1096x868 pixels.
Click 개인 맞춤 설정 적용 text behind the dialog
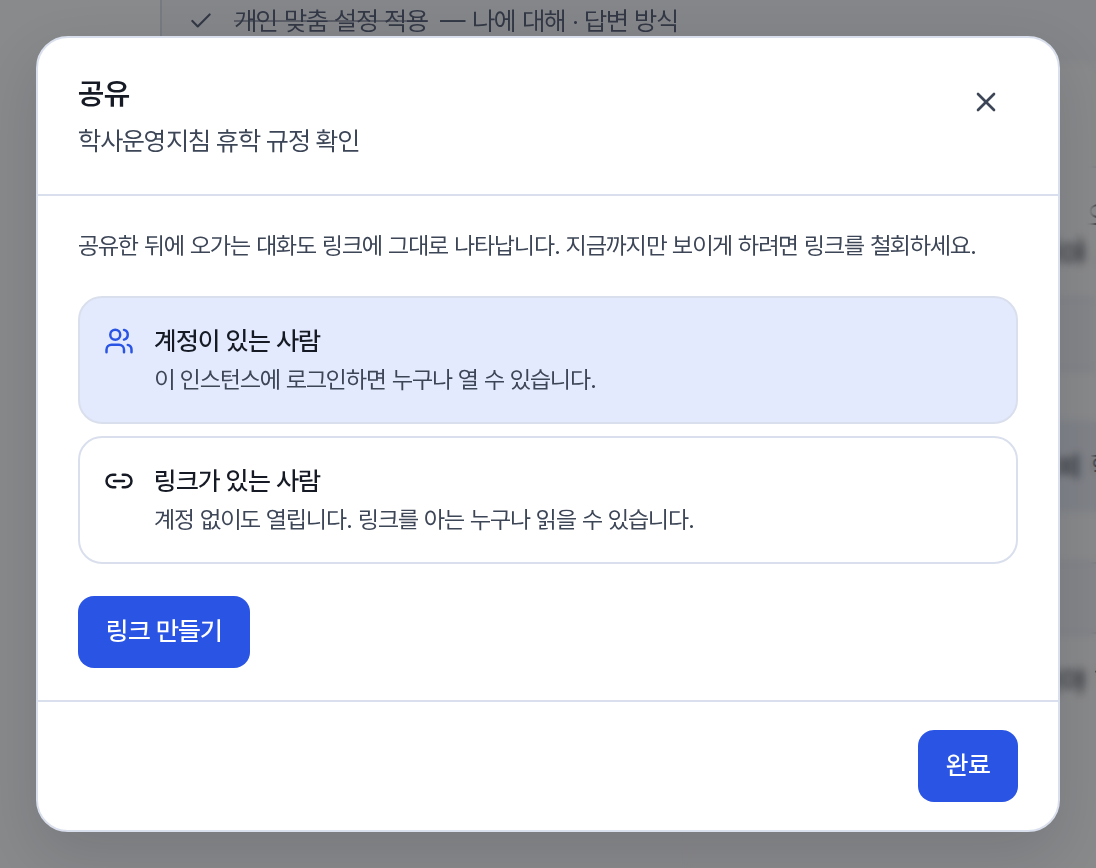330,20
